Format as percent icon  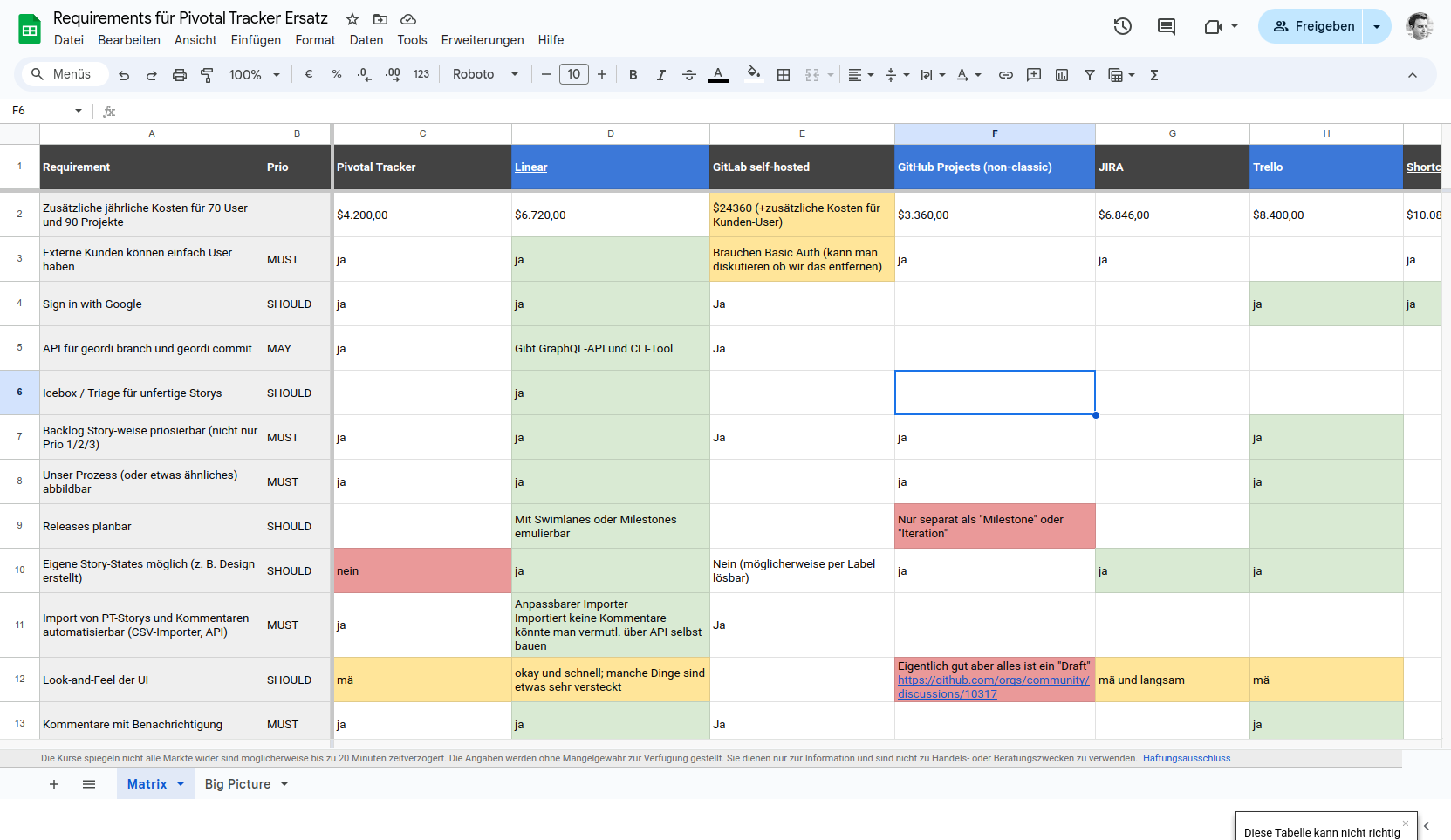pyautogui.click(x=337, y=74)
